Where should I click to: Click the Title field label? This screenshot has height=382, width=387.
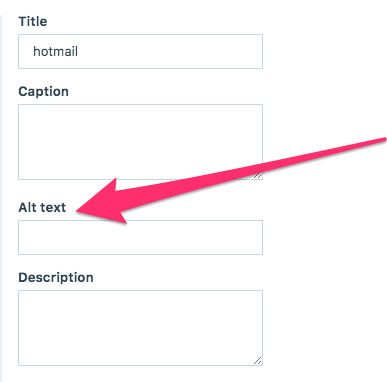coord(33,21)
